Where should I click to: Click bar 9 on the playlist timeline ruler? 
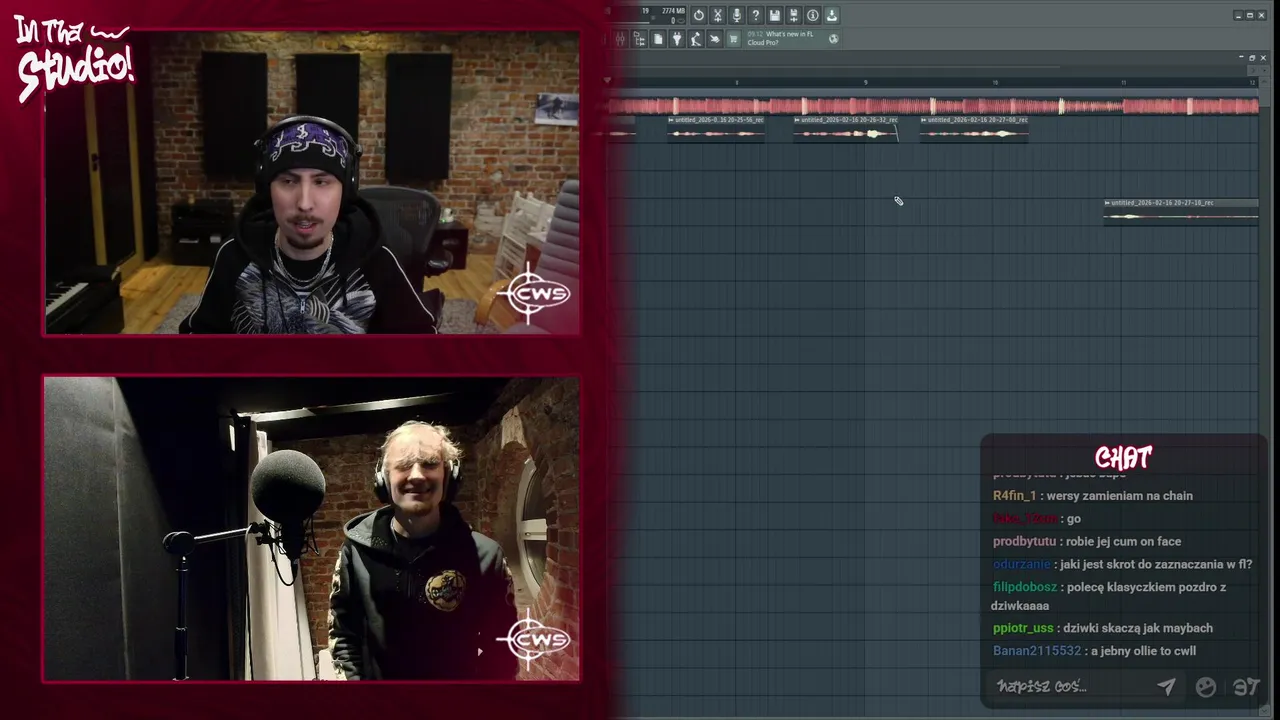coord(866,83)
